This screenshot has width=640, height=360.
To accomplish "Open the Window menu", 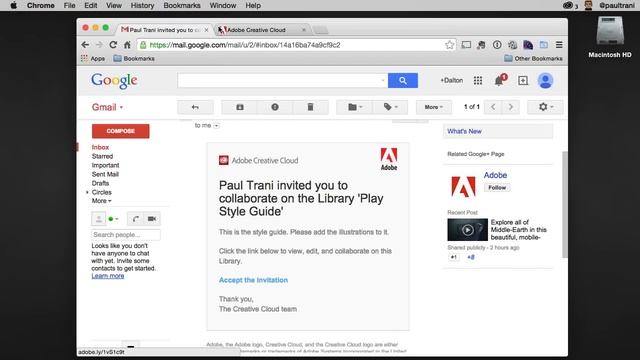I will tap(222, 5).
